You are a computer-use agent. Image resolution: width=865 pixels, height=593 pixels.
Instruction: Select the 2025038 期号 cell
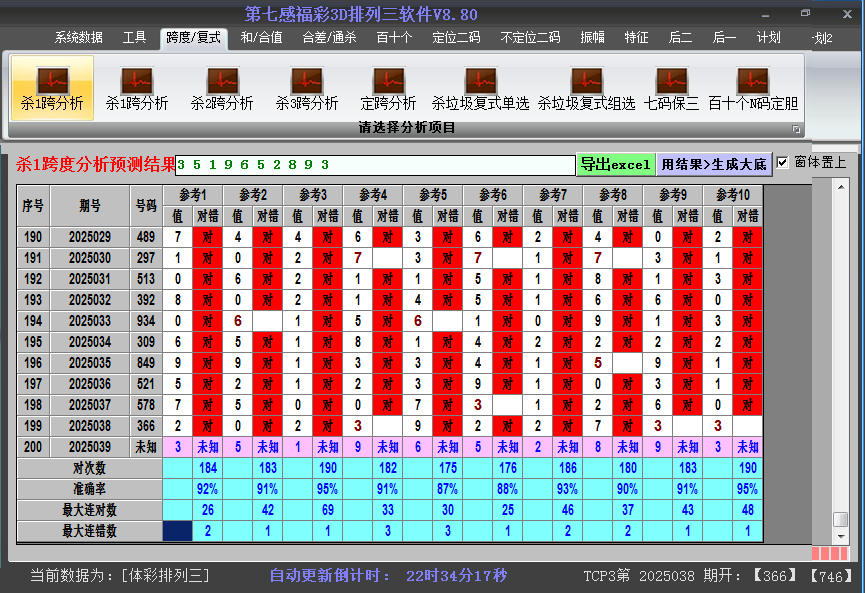90,426
